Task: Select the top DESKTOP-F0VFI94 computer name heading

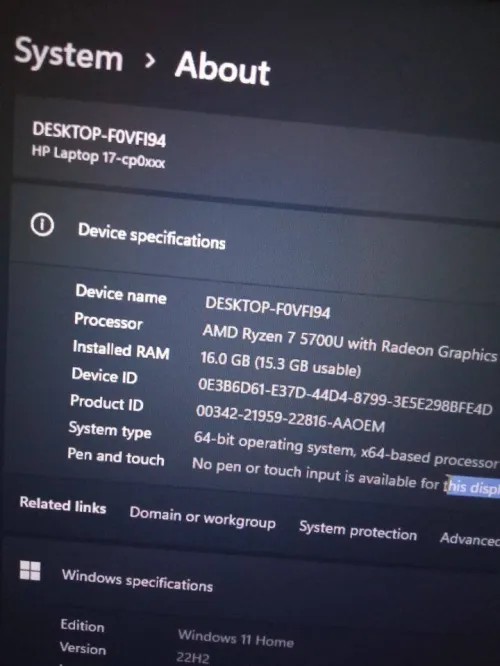Action: tap(99, 135)
